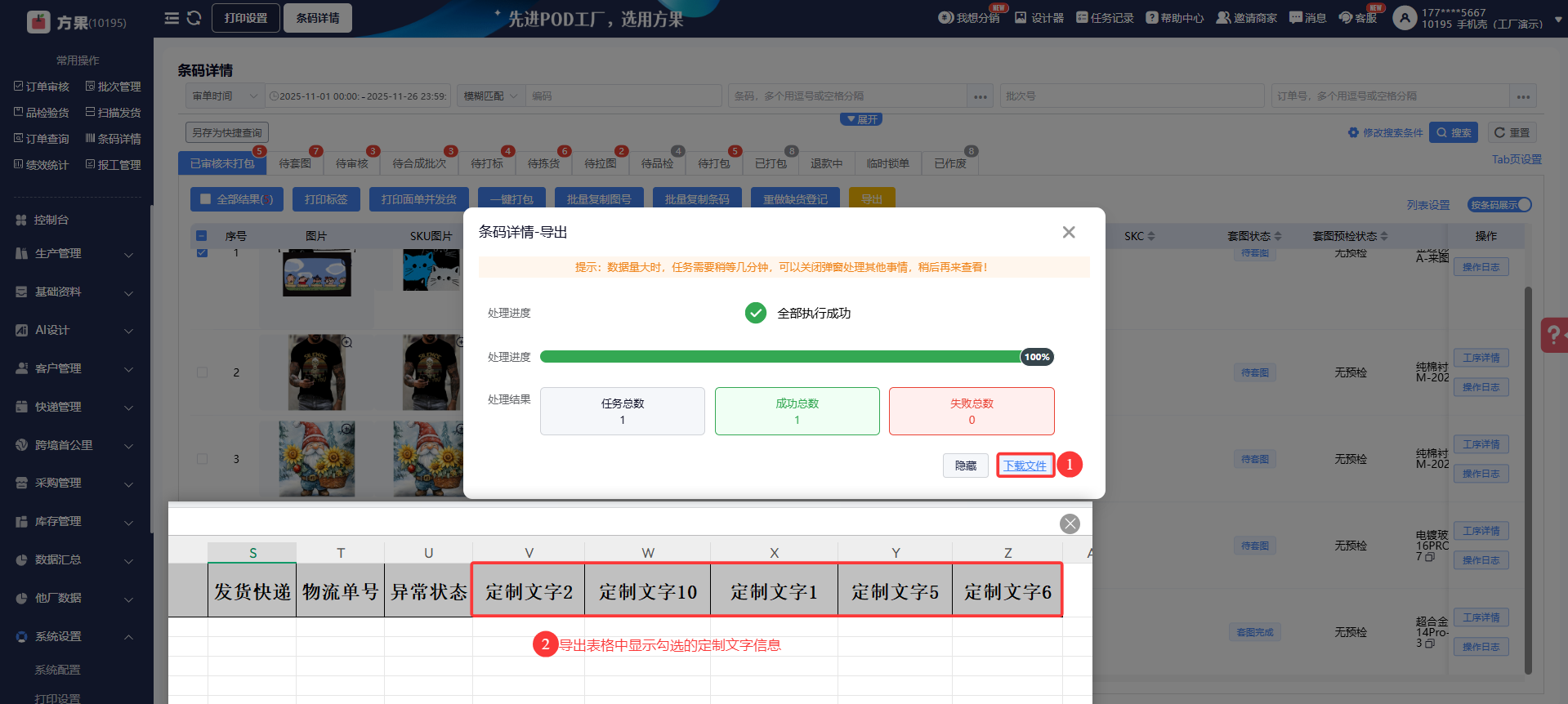The height and width of the screenshot is (704, 1568).
Task: Click 邀请商家 invite merchants
Action: (1247, 18)
